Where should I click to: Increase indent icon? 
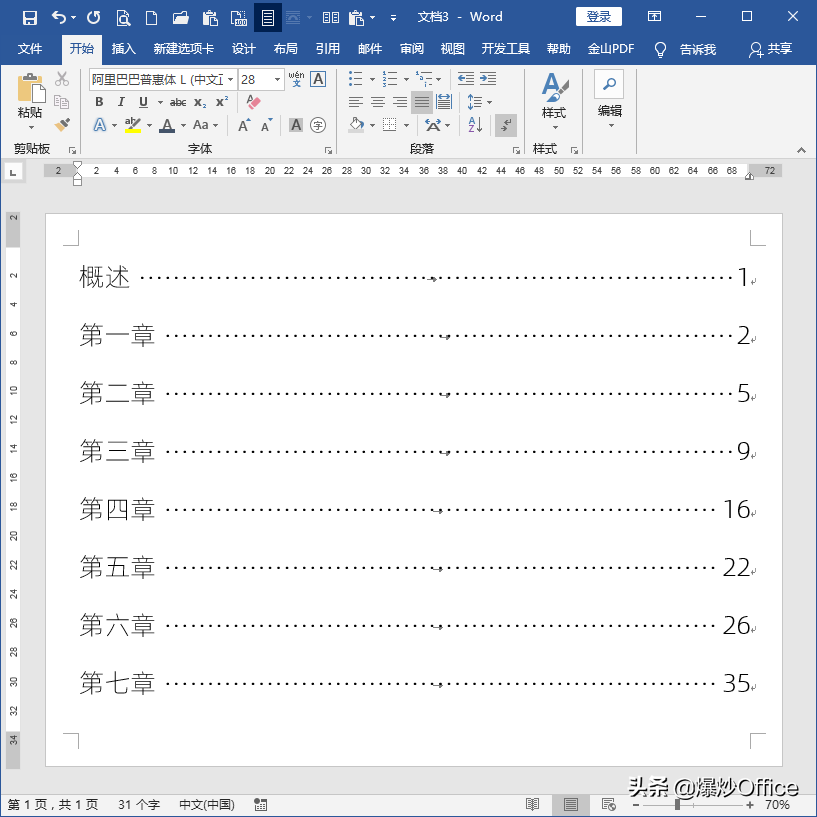click(x=488, y=79)
